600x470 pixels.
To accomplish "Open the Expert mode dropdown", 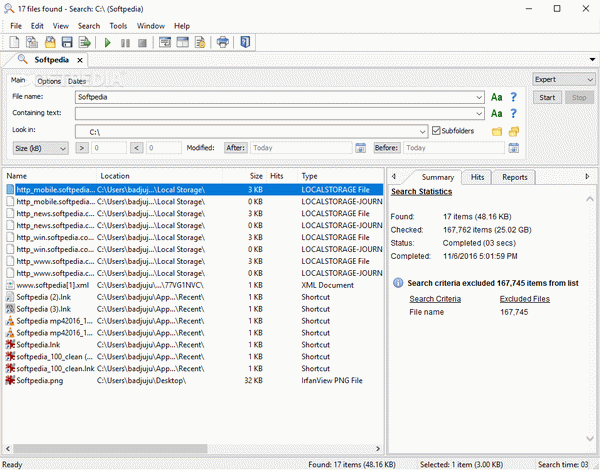I will click(564, 80).
